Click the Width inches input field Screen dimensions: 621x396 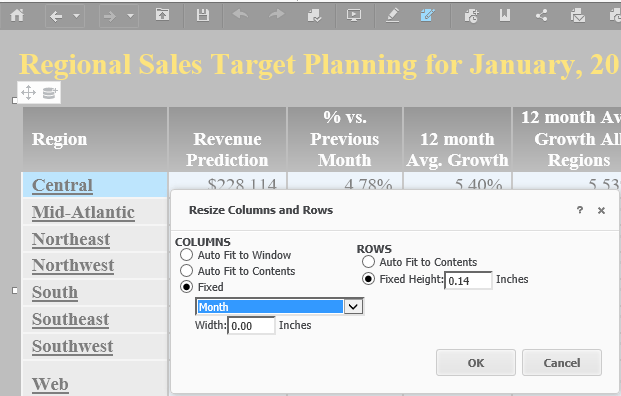[251, 326]
